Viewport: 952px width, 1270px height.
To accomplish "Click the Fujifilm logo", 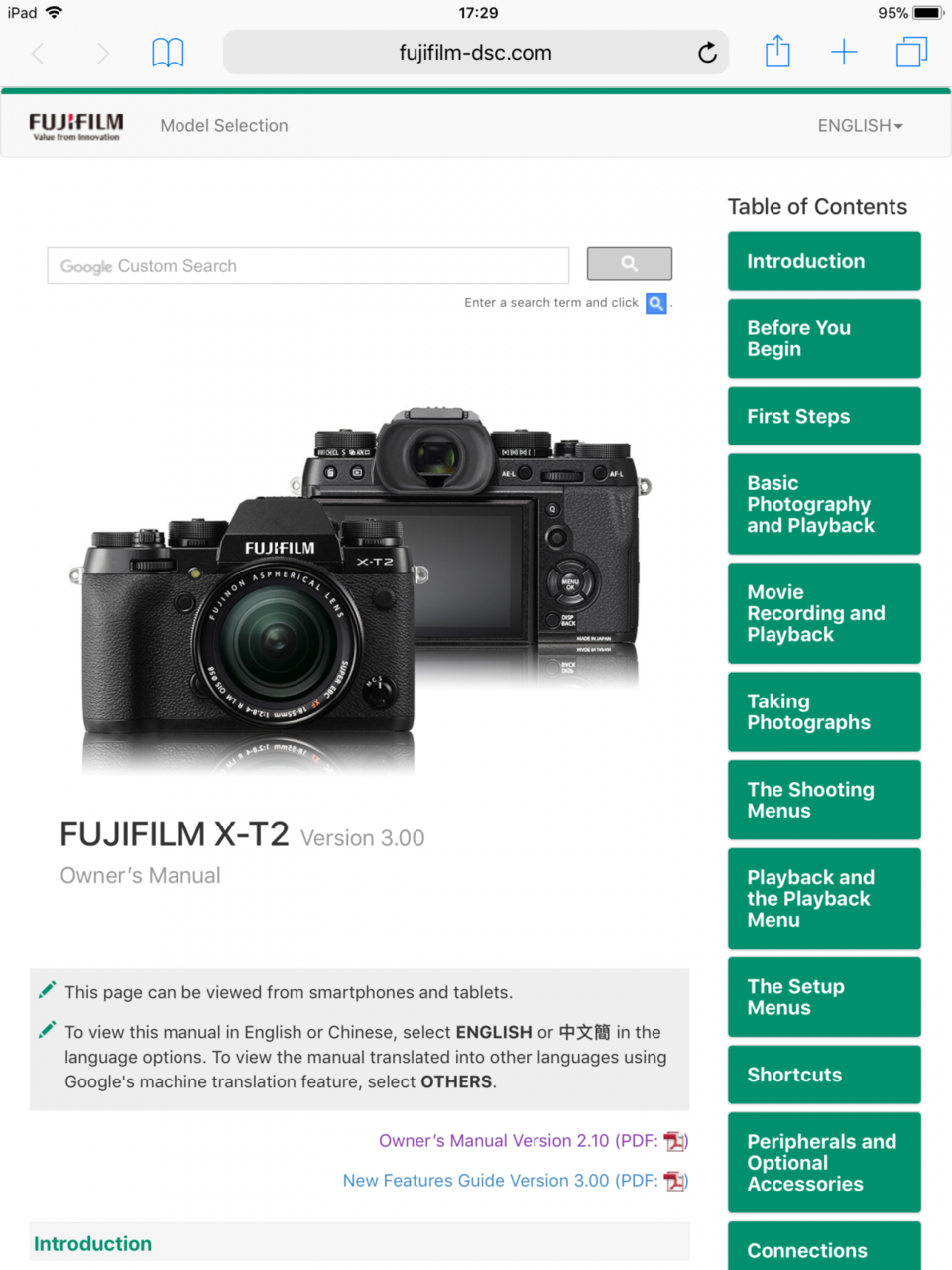I will click(x=76, y=126).
